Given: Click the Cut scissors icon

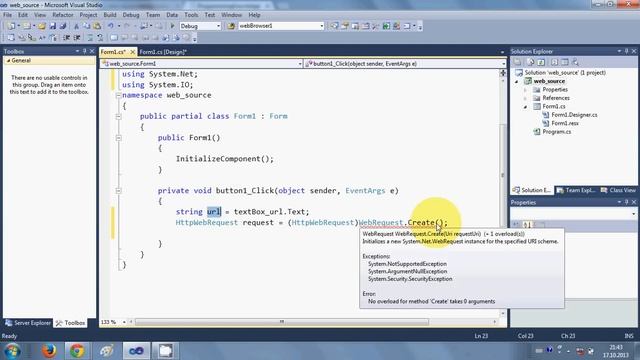Looking at the screenshot, I should 76,26.
